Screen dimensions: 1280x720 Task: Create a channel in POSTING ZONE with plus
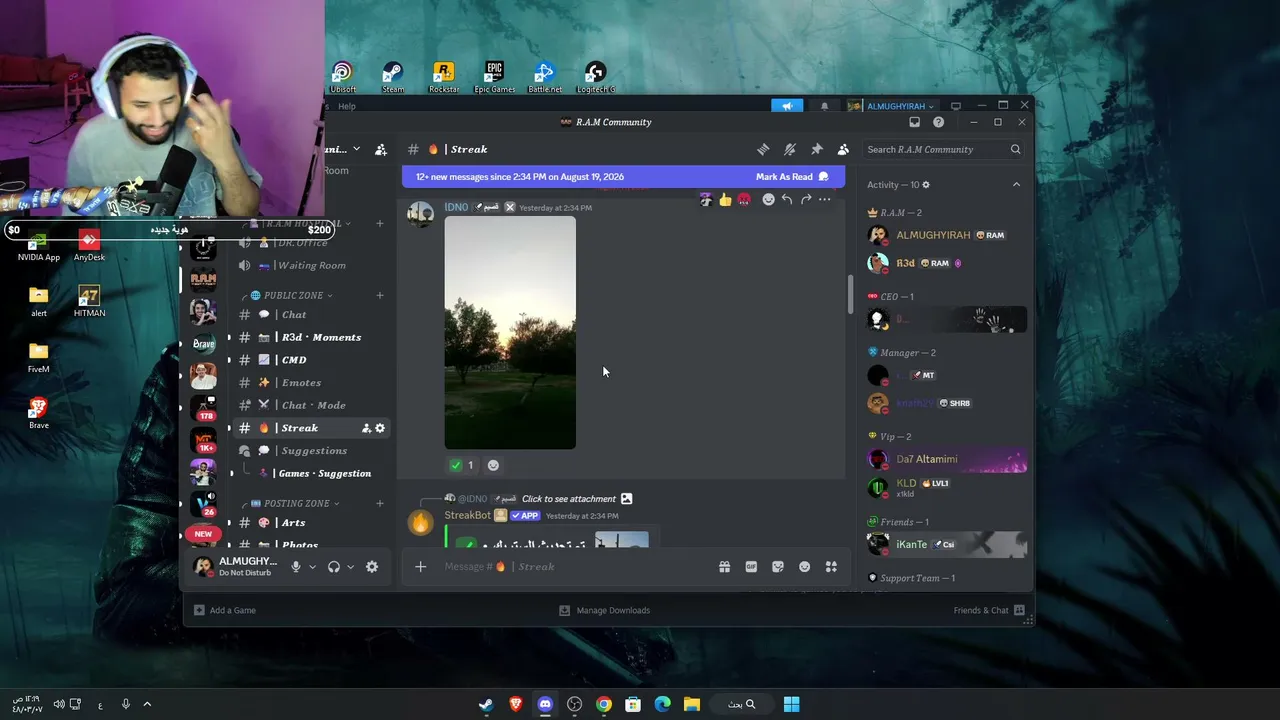(x=380, y=504)
